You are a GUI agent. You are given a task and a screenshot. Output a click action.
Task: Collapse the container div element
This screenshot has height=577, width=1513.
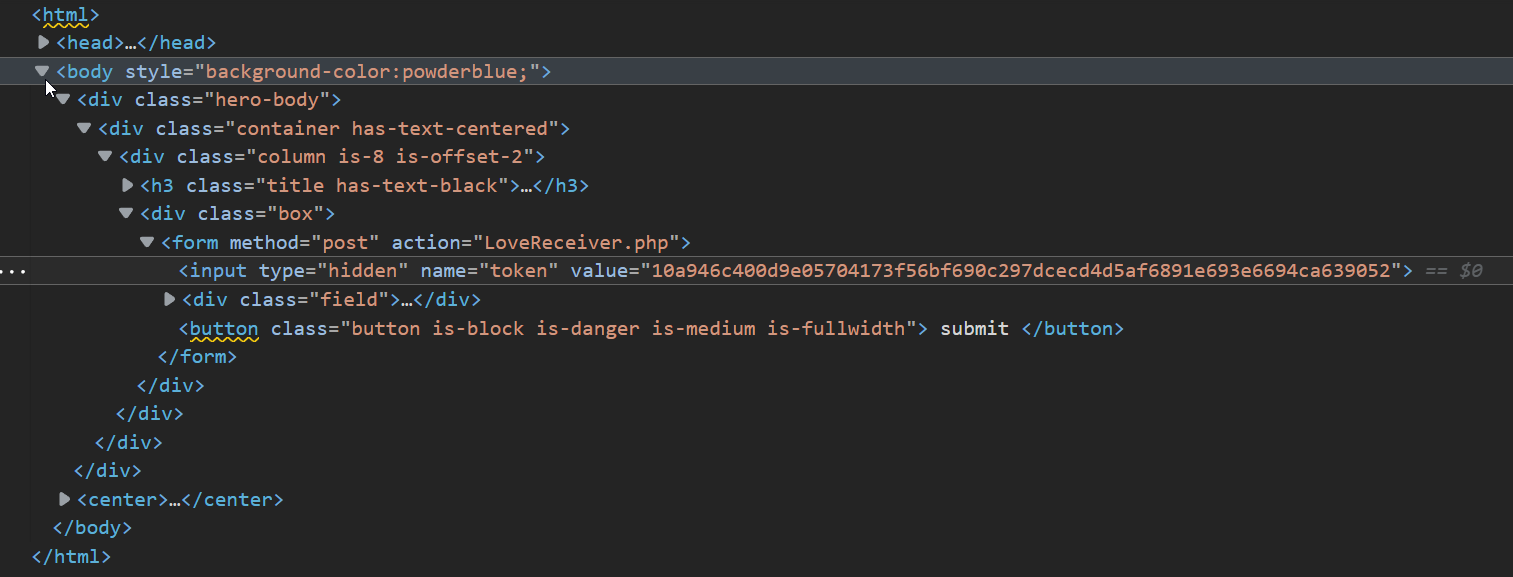[84, 128]
